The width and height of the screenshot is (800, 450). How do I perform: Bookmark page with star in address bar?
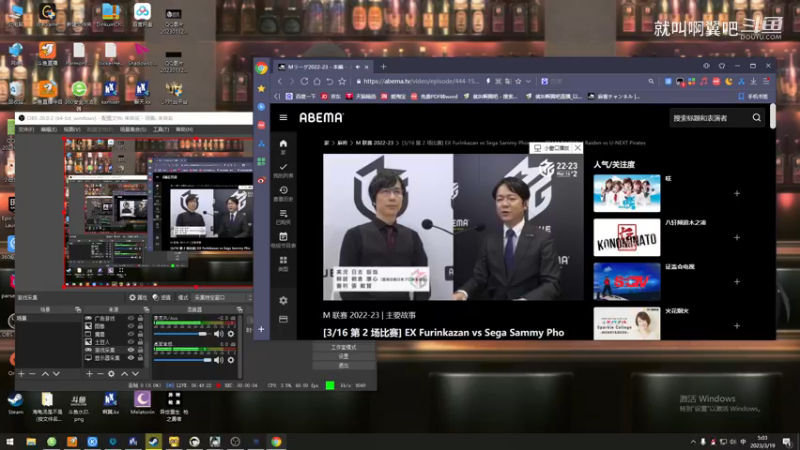518,81
